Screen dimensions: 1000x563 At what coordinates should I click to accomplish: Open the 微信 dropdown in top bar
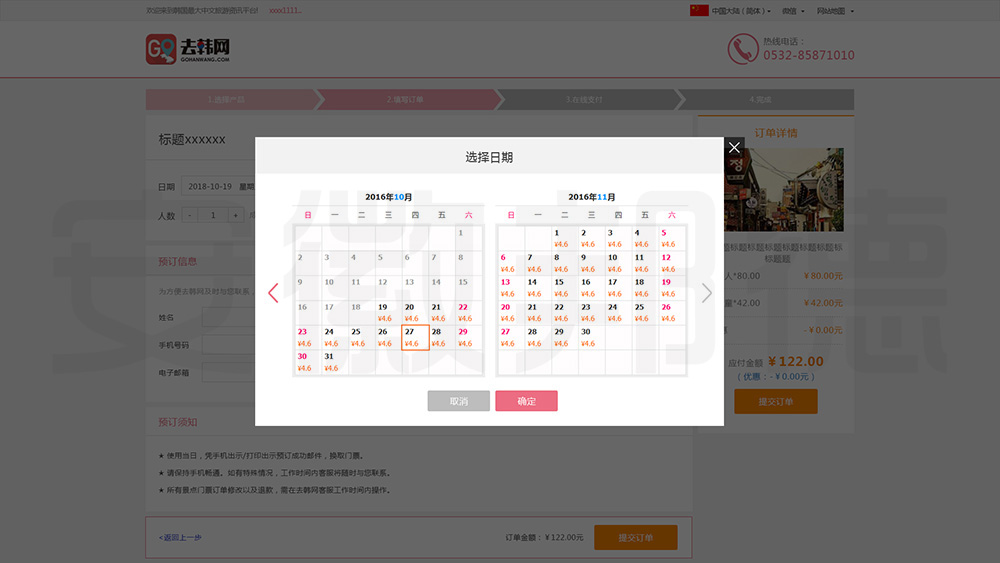(x=792, y=11)
